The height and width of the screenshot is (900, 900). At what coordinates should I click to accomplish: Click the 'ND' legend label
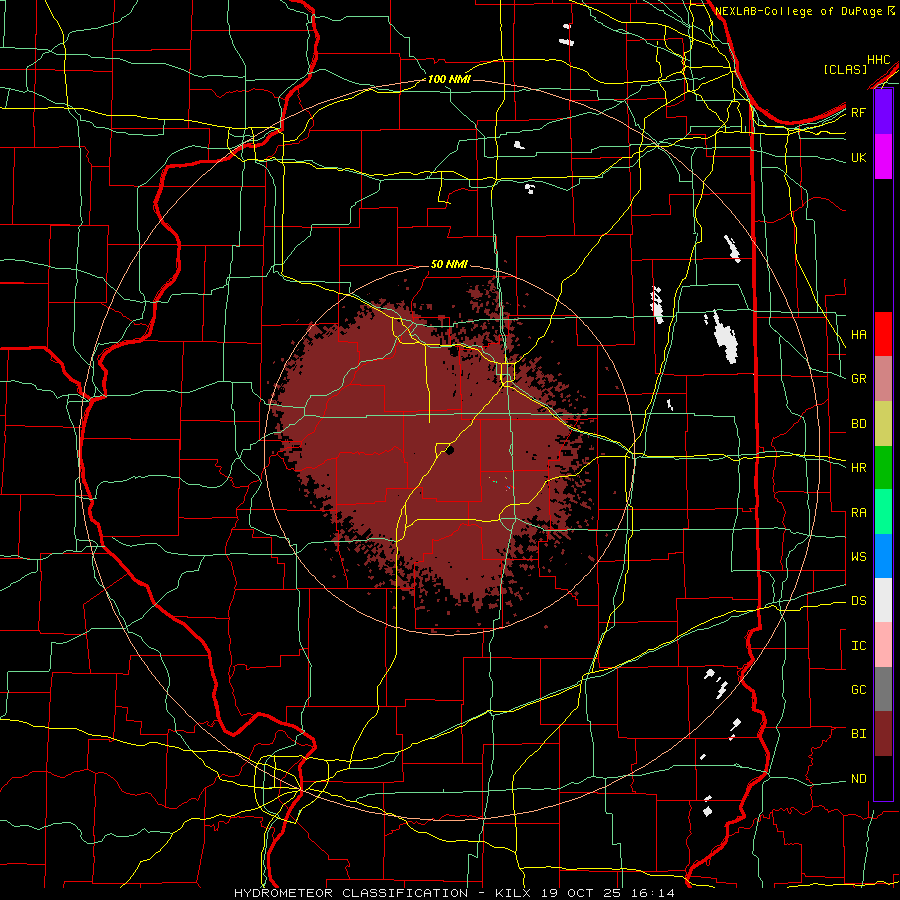[x=858, y=779]
